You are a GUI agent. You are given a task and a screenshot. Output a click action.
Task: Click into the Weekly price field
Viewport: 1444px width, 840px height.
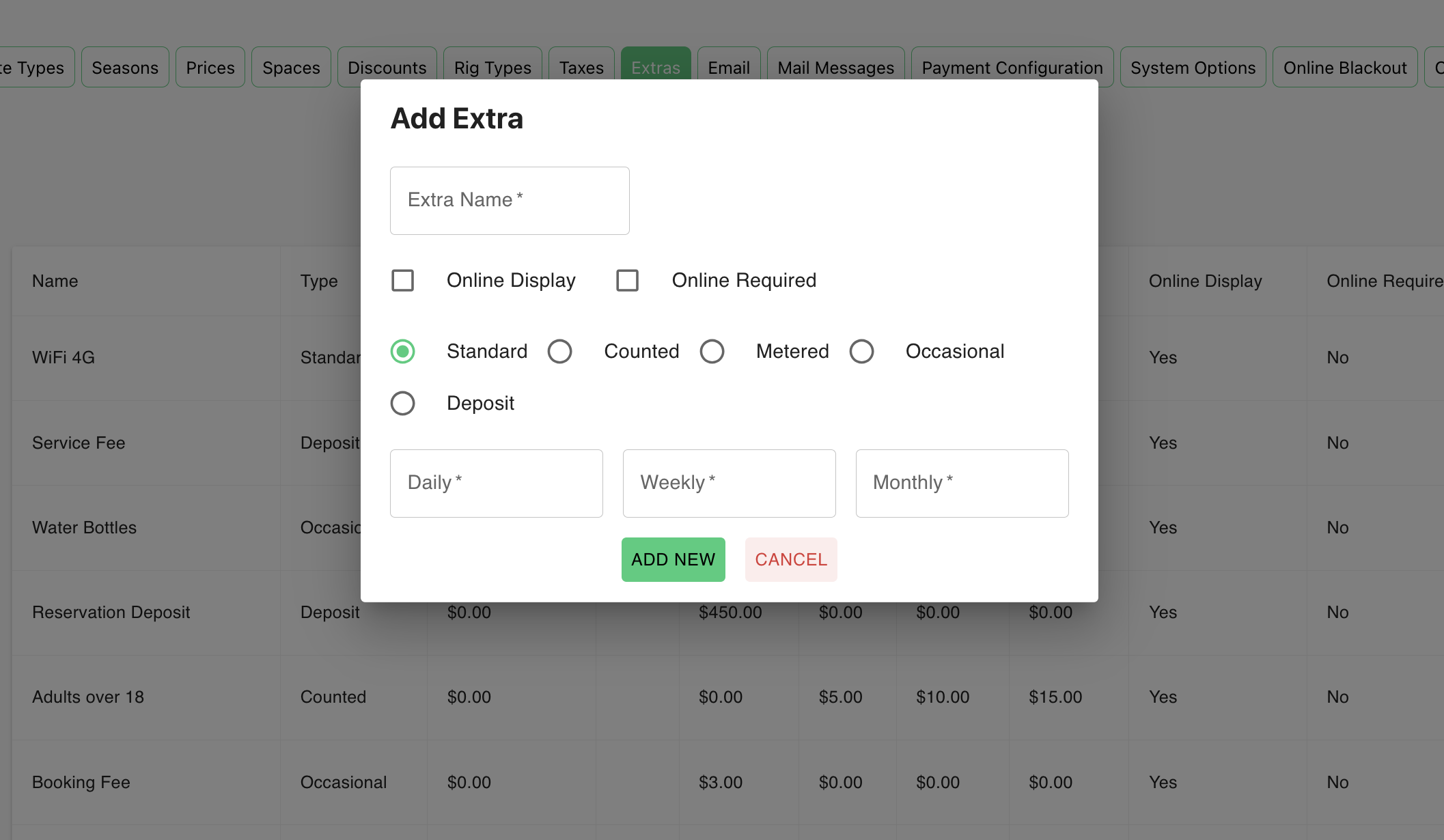(729, 484)
